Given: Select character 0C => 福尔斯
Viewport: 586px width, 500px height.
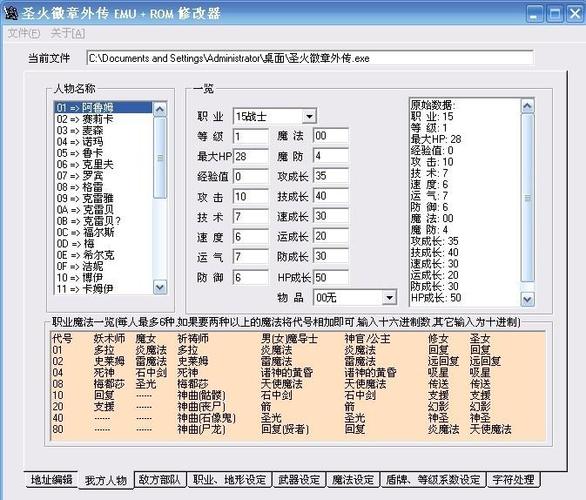Looking at the screenshot, I should tap(104, 232).
